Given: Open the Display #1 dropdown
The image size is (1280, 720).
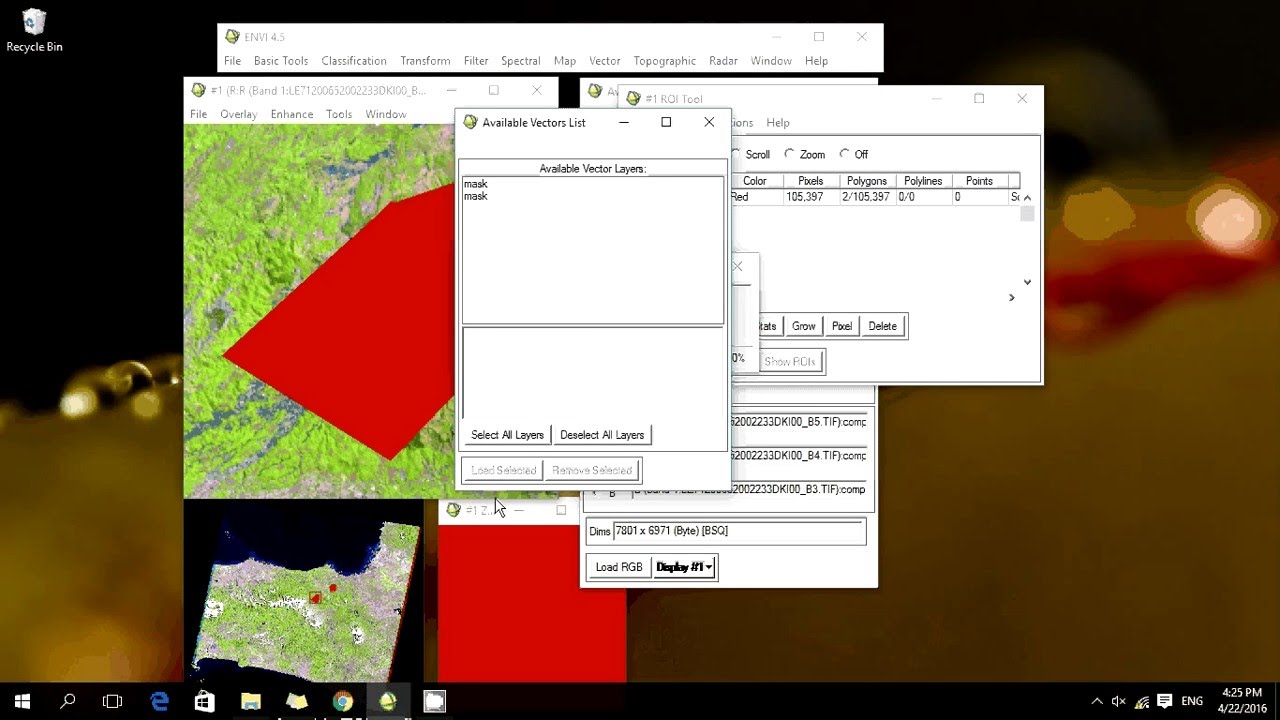Looking at the screenshot, I should [x=685, y=567].
